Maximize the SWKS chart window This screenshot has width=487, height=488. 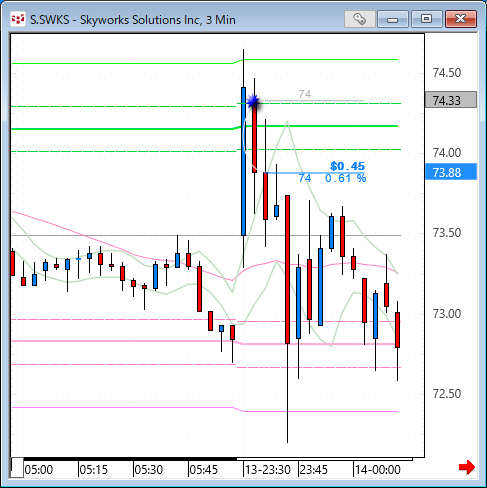click(427, 19)
